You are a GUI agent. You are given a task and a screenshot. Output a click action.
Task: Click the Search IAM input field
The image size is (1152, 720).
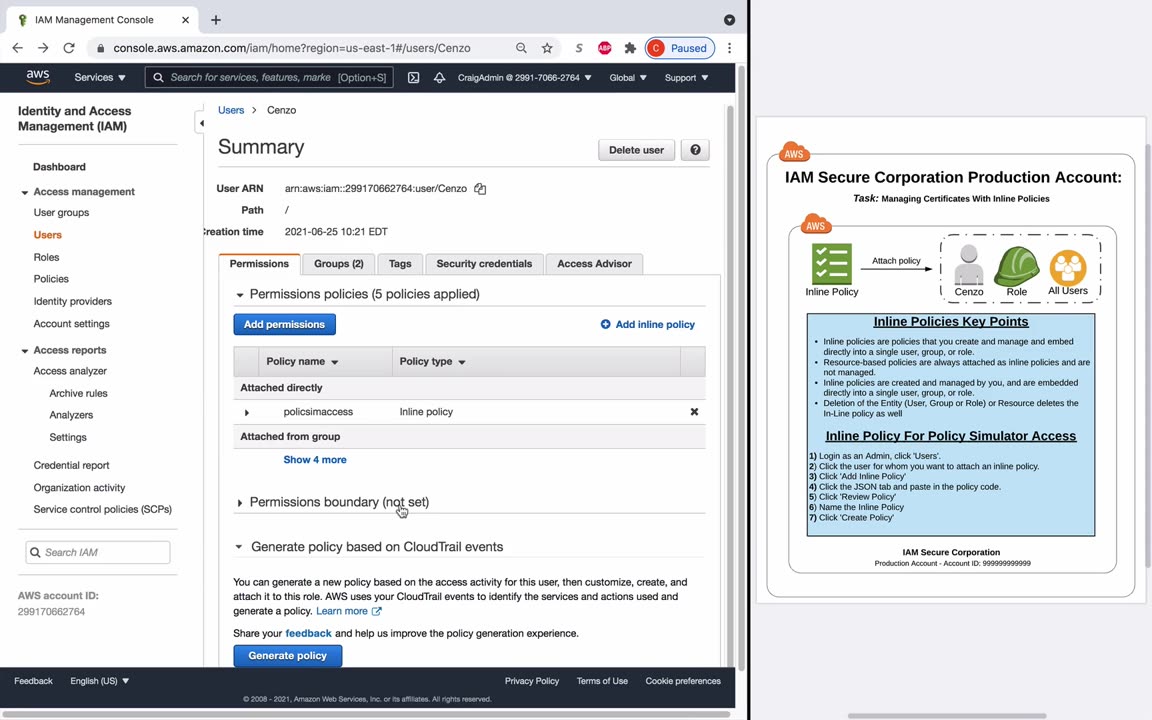click(x=98, y=552)
